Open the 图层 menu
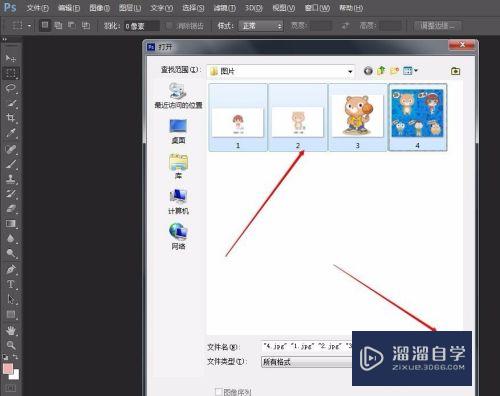The height and width of the screenshot is (396, 500). 130,8
